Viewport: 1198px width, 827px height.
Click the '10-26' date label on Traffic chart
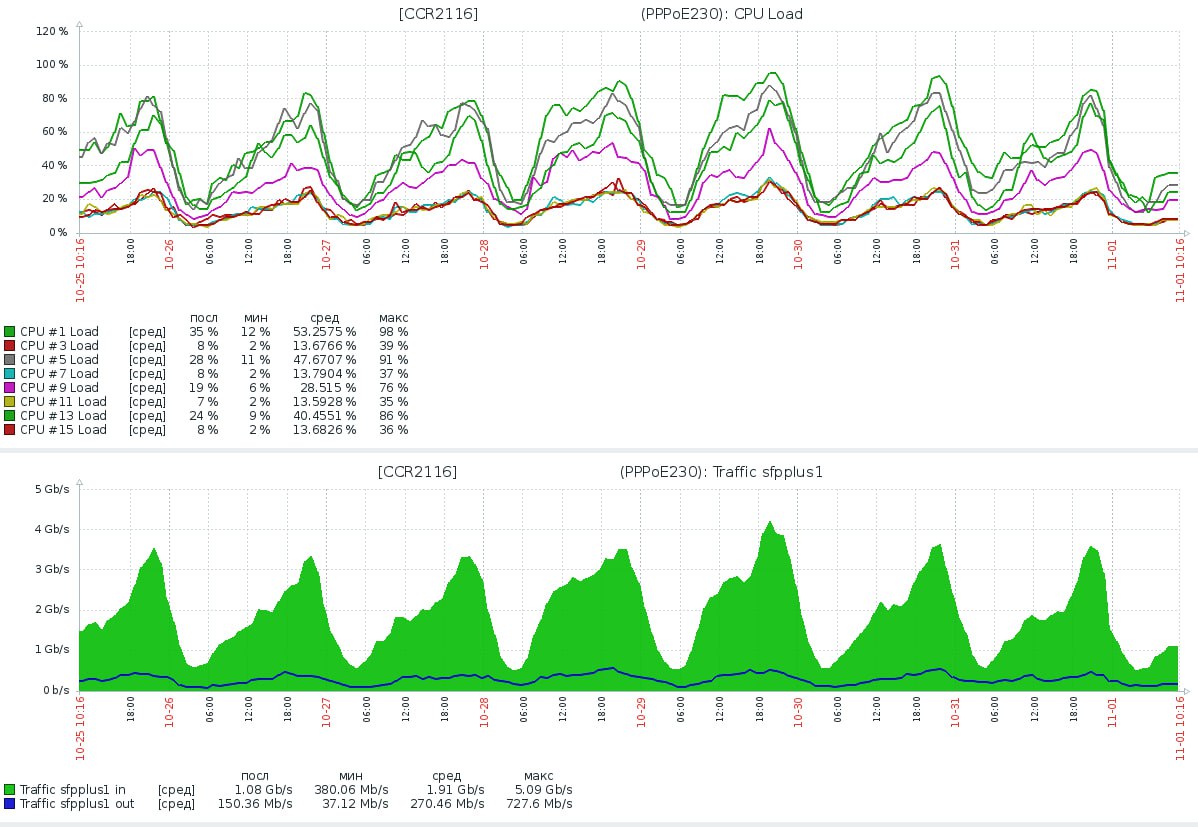[x=170, y=712]
